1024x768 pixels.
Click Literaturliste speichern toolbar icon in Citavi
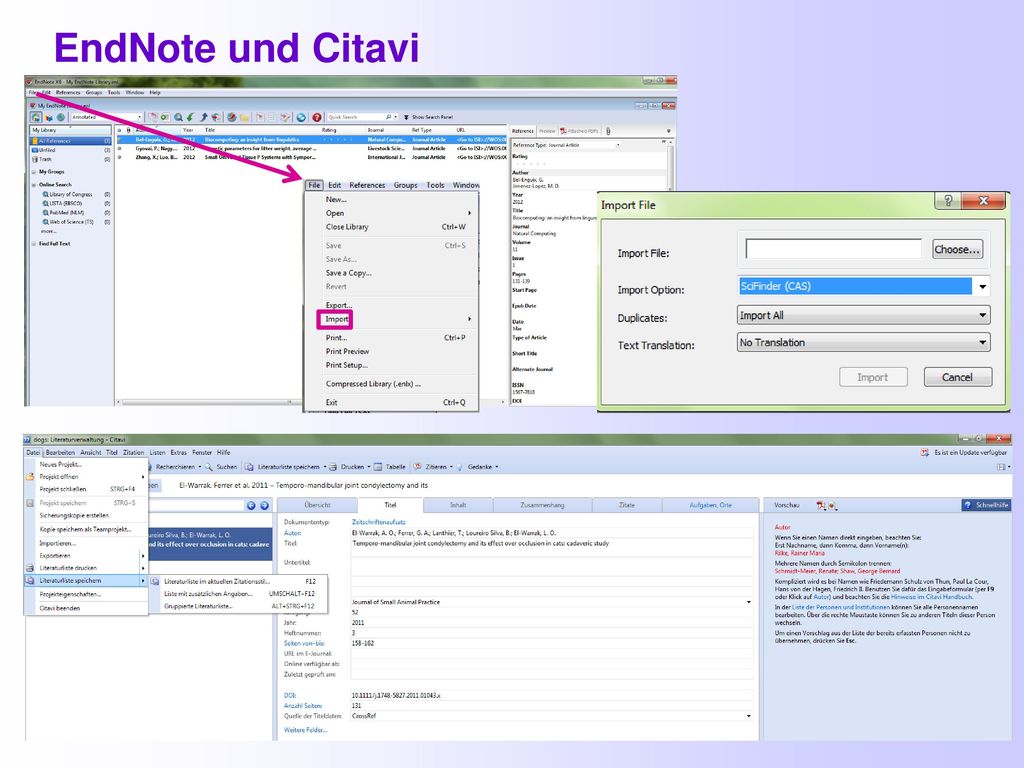(249, 467)
